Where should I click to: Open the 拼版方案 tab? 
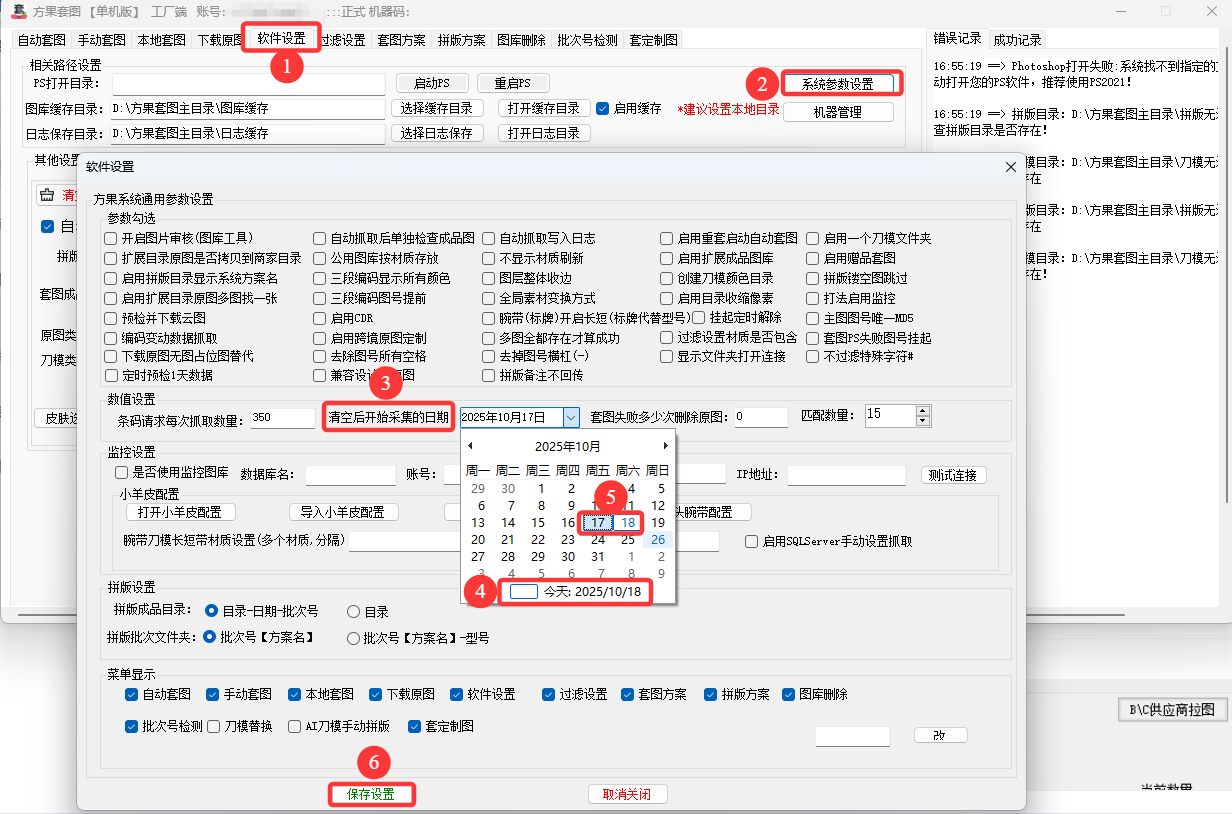pyautogui.click(x=461, y=40)
